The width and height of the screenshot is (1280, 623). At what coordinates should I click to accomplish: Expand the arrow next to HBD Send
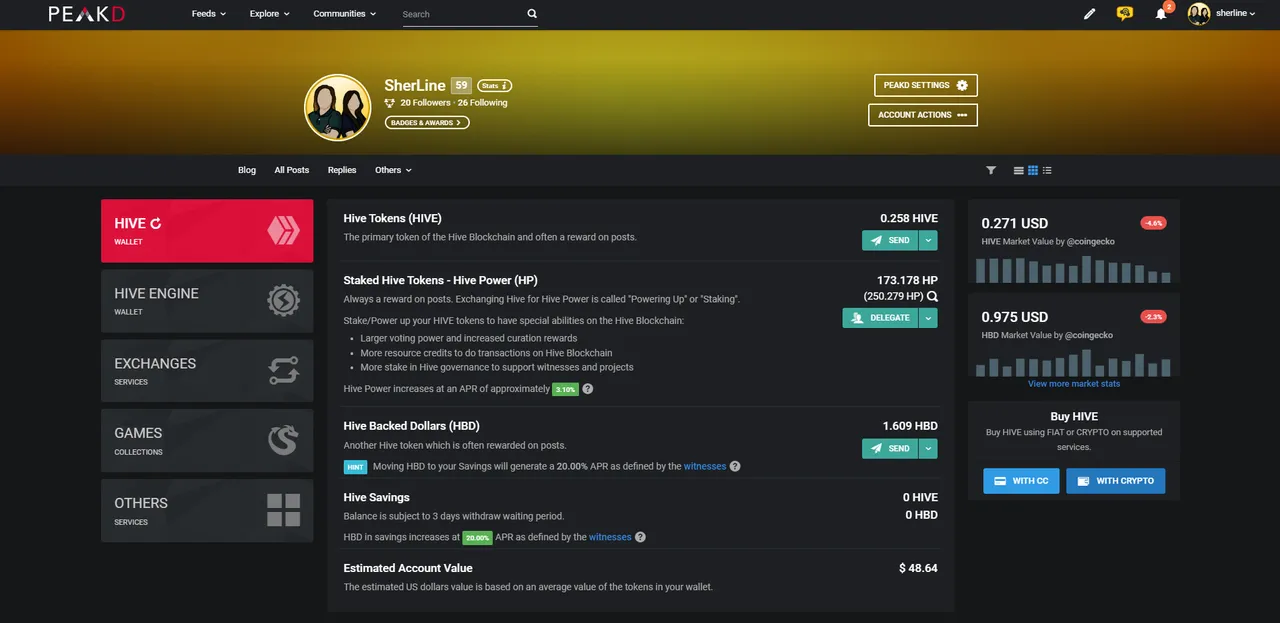coord(928,448)
